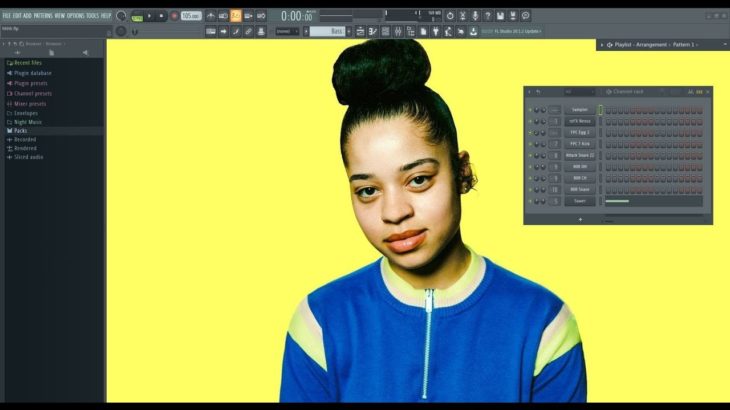Screen dimensions: 730x410
Task: Toggle the blend recording overdub icon
Action: pos(249,16)
